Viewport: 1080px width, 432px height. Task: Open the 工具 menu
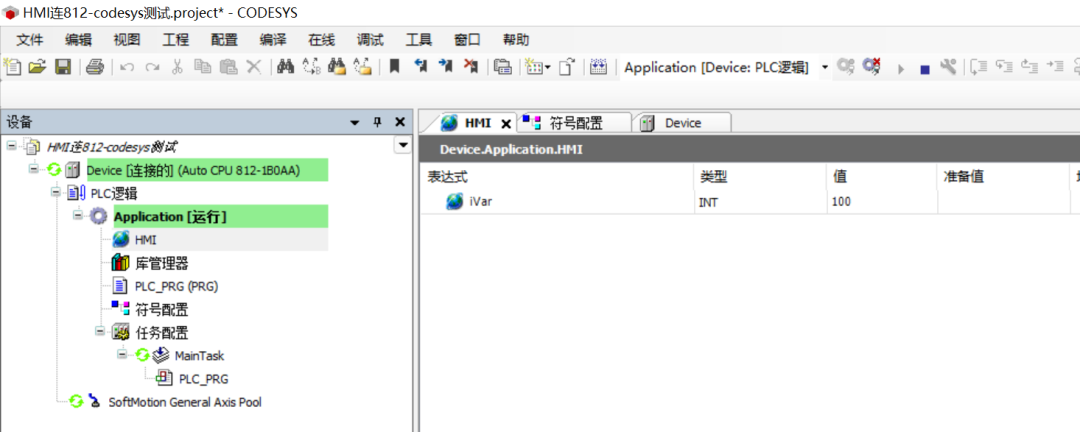pyautogui.click(x=419, y=40)
